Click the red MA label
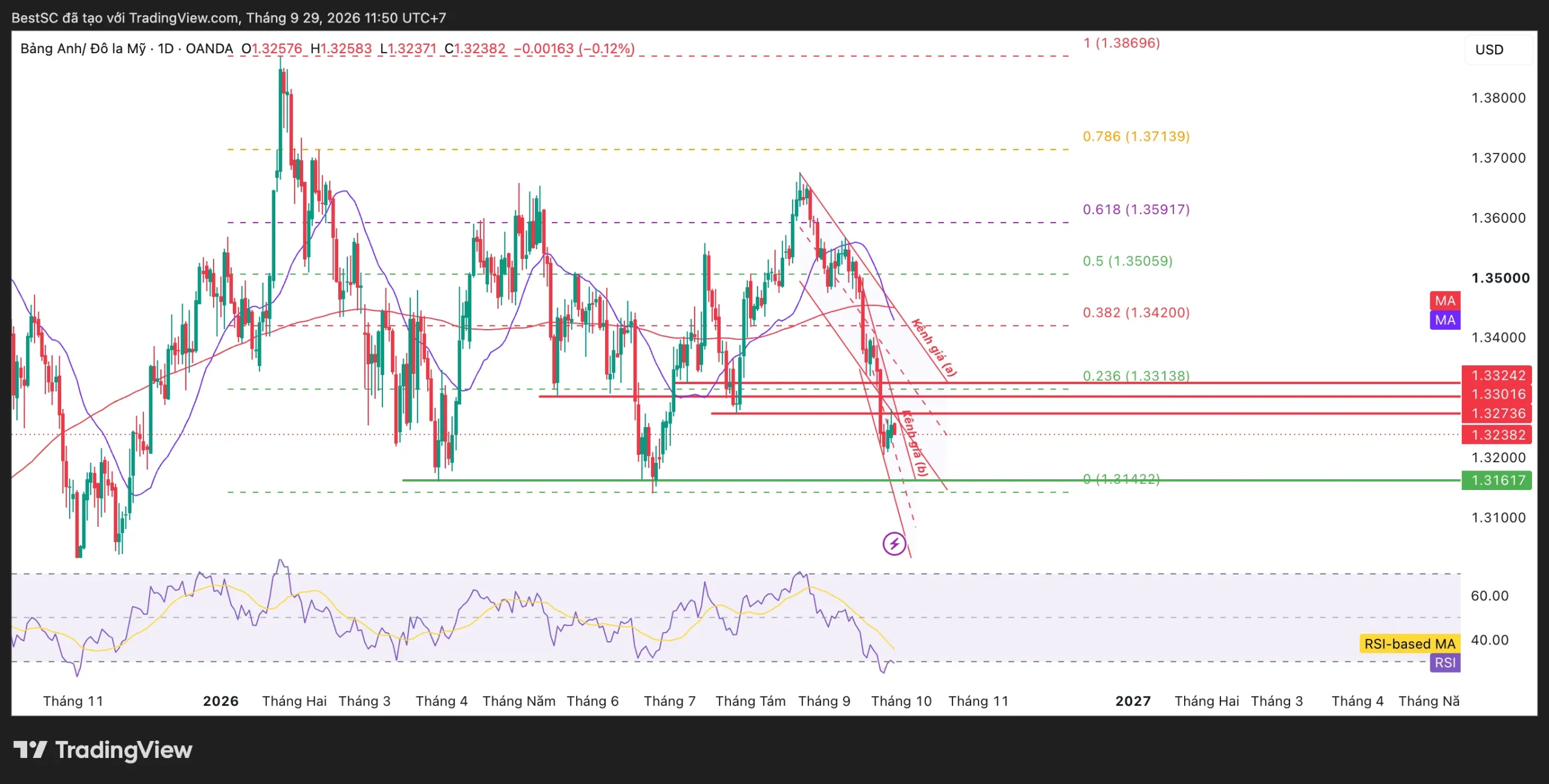The width and height of the screenshot is (1549, 784). pos(1445,301)
